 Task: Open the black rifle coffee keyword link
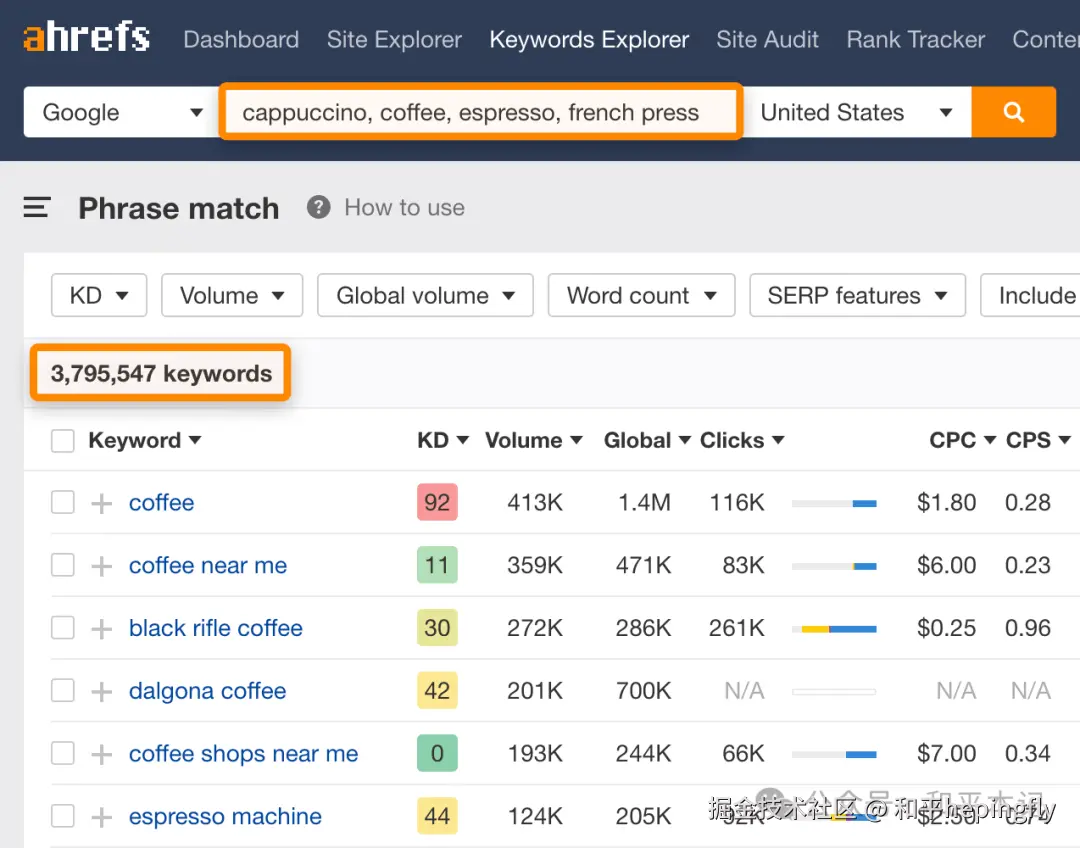click(x=216, y=628)
